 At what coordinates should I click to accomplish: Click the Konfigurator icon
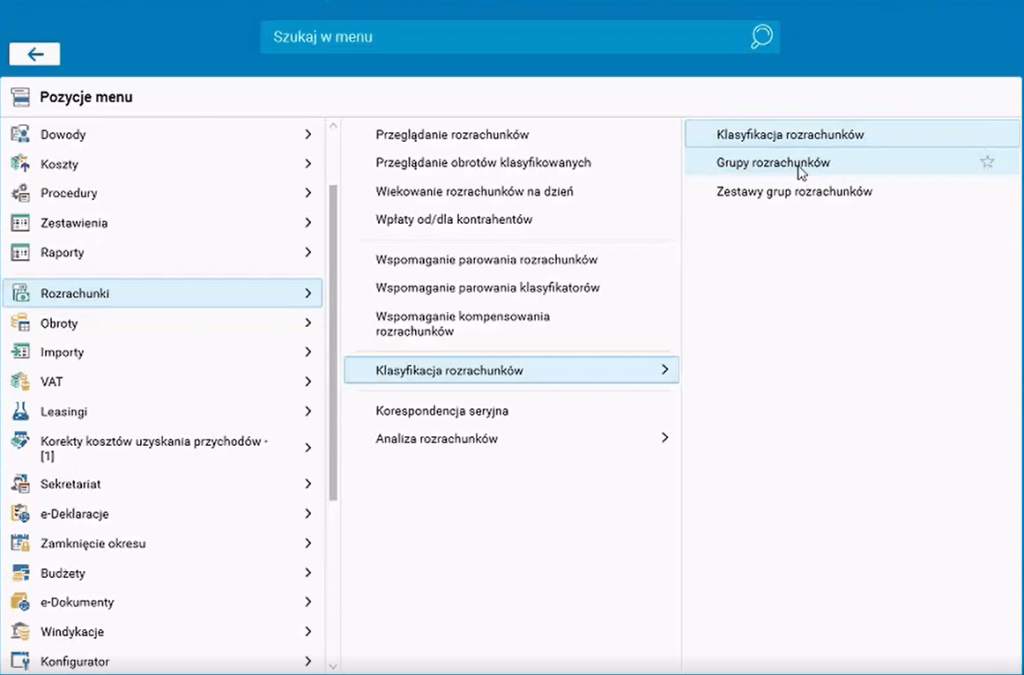(20, 661)
